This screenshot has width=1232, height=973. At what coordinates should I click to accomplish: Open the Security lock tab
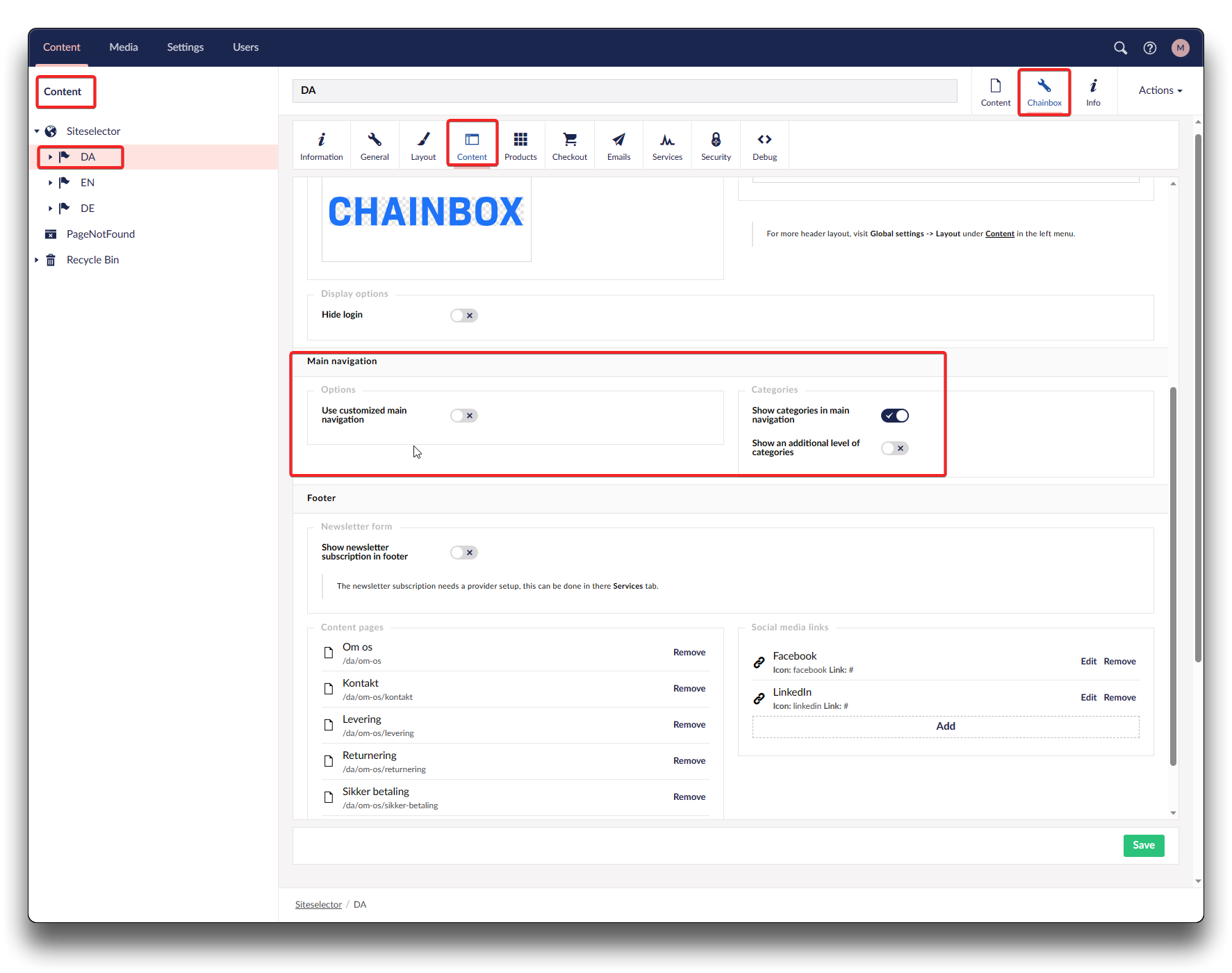pos(716,146)
